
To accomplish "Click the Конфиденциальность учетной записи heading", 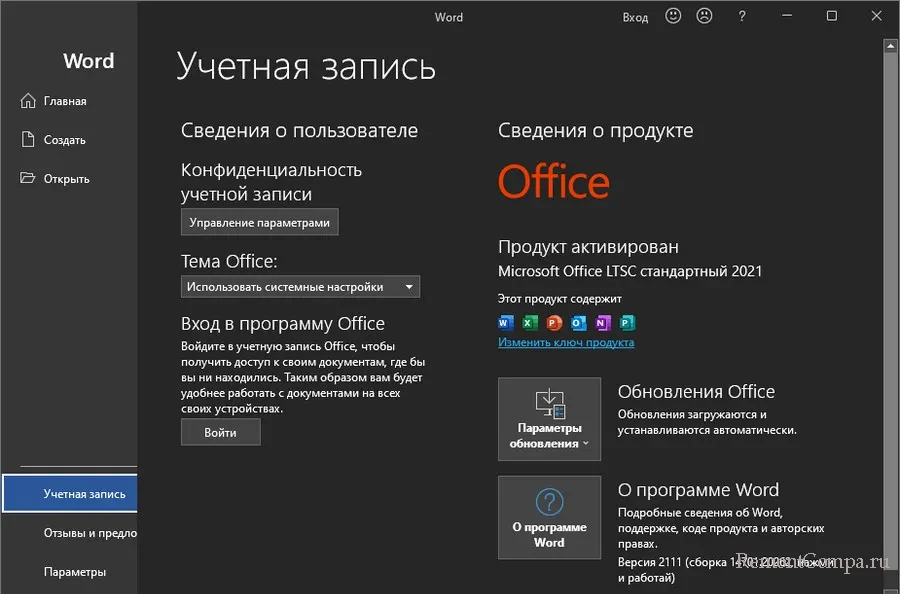I will click(271, 181).
